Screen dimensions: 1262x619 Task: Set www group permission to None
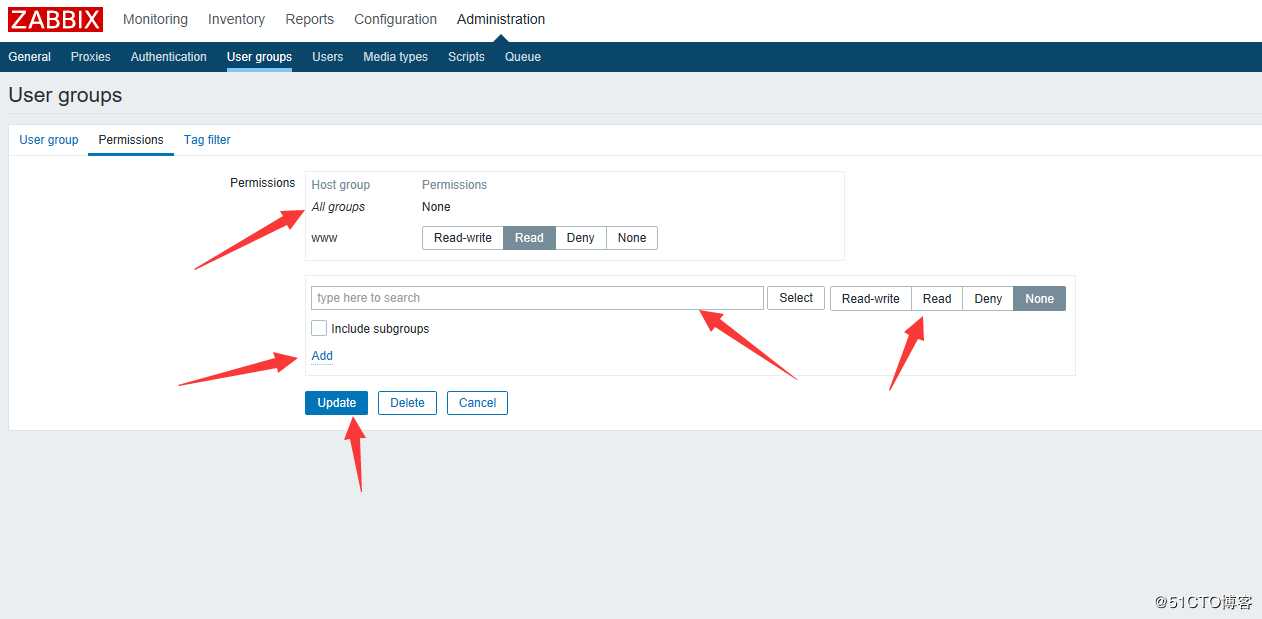[632, 238]
